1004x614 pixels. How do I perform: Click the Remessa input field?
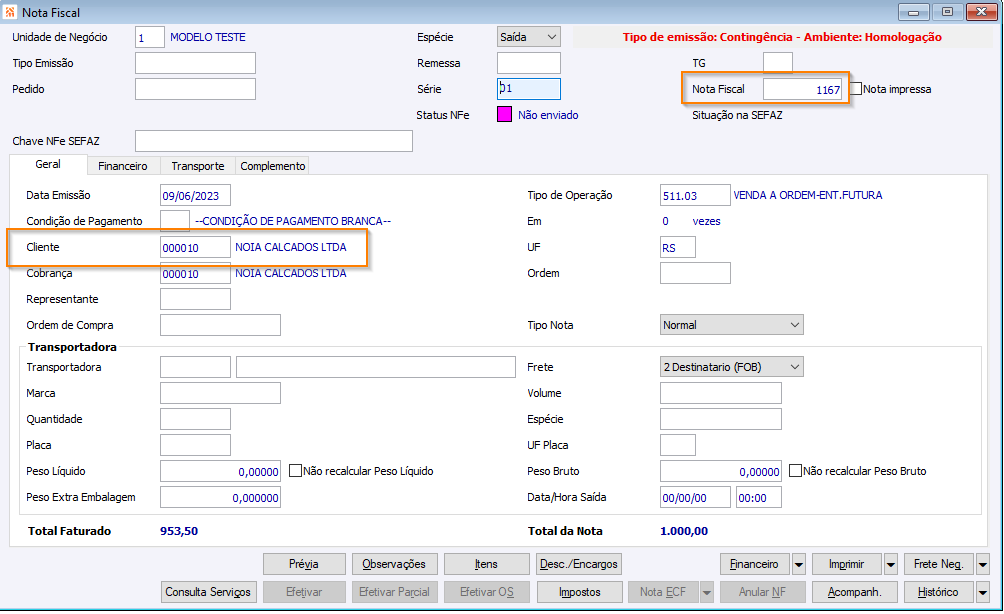coord(529,63)
